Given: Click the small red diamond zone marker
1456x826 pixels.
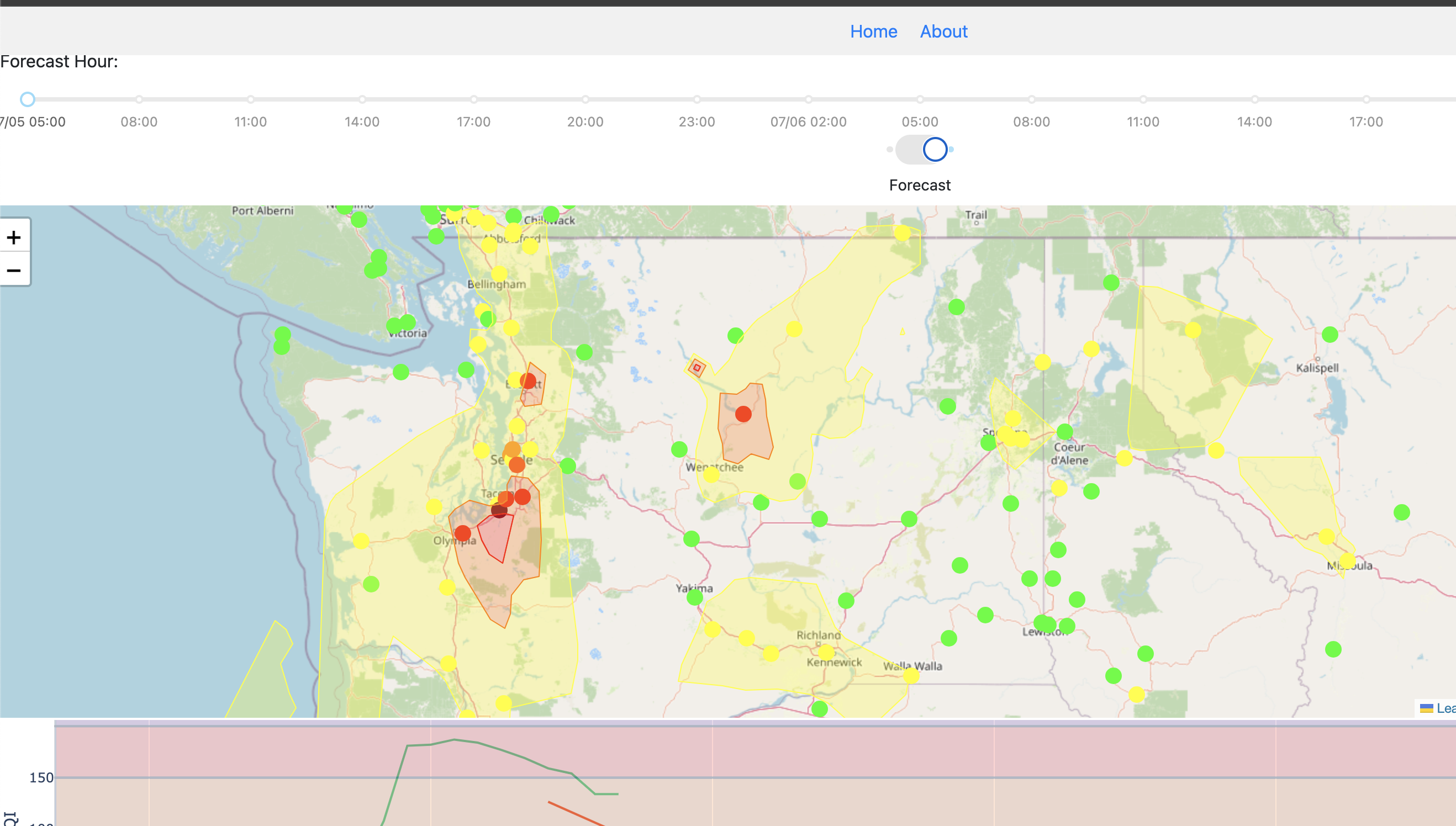Looking at the screenshot, I should 697,368.
